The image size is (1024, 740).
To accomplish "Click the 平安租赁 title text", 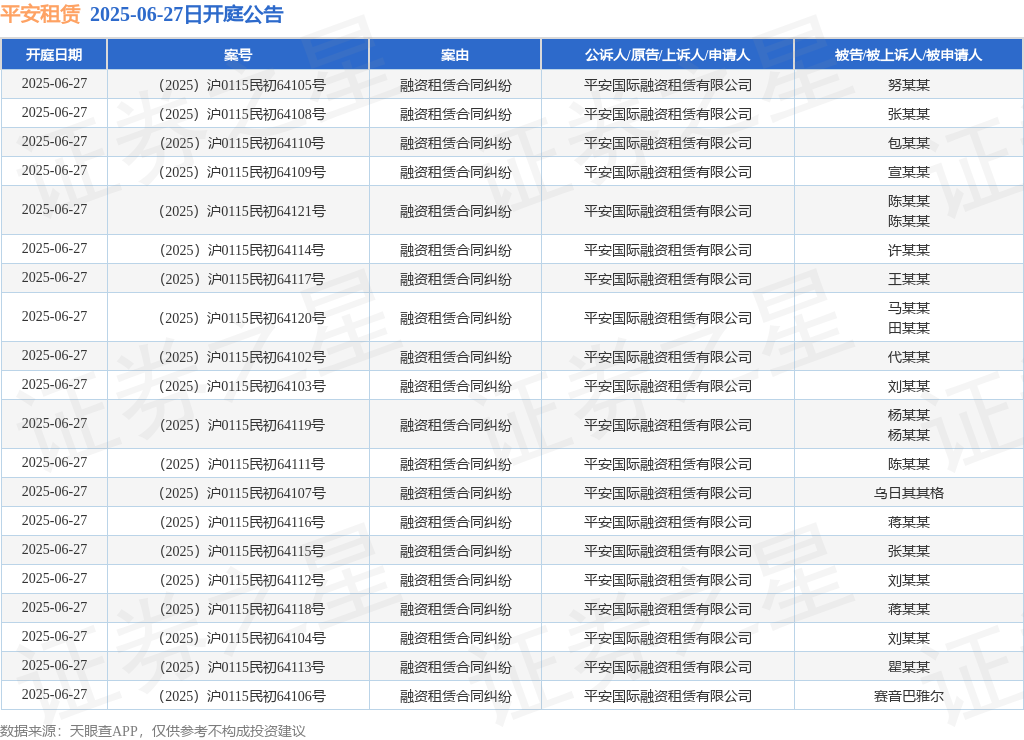I will coord(40,14).
